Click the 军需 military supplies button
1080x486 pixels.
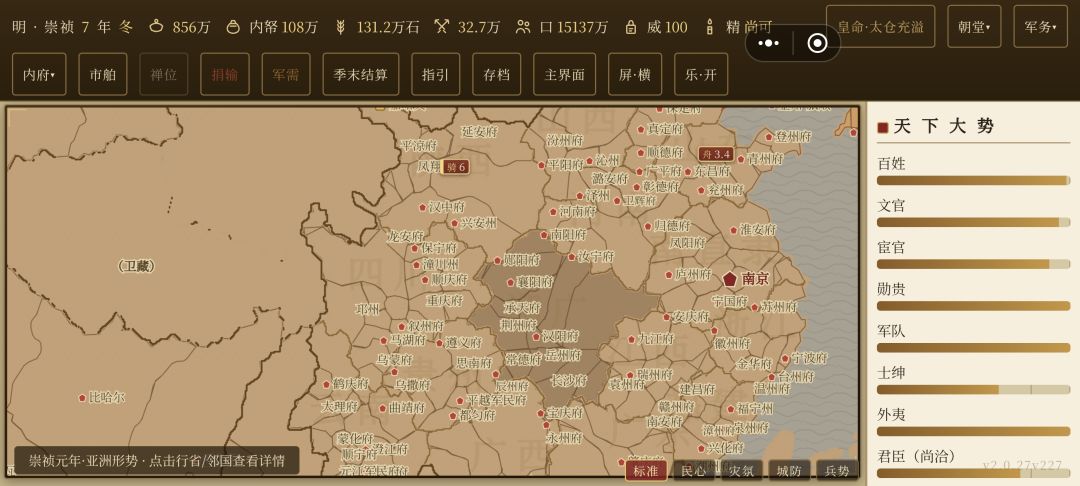(x=286, y=74)
